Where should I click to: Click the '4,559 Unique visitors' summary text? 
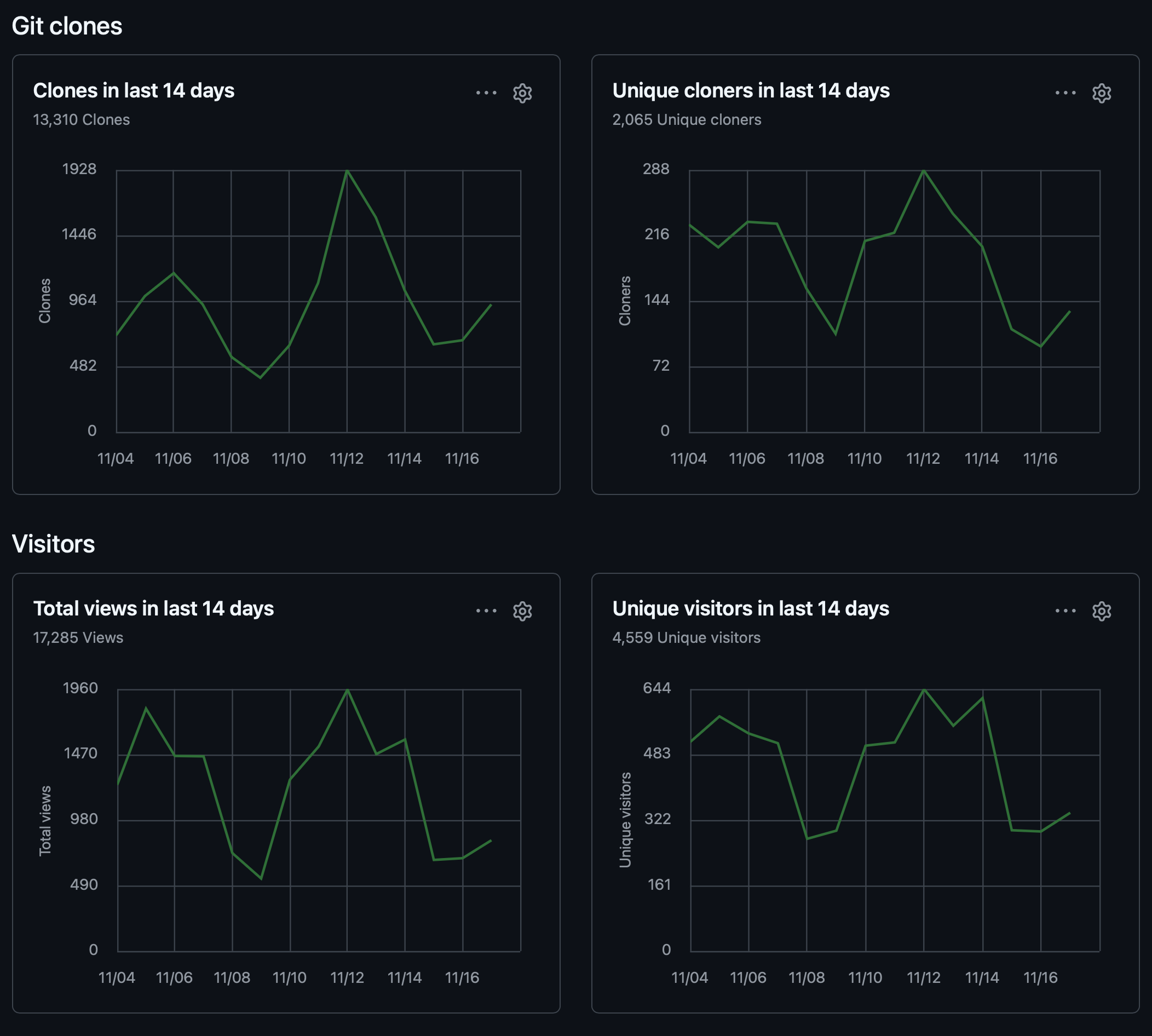[x=686, y=637]
